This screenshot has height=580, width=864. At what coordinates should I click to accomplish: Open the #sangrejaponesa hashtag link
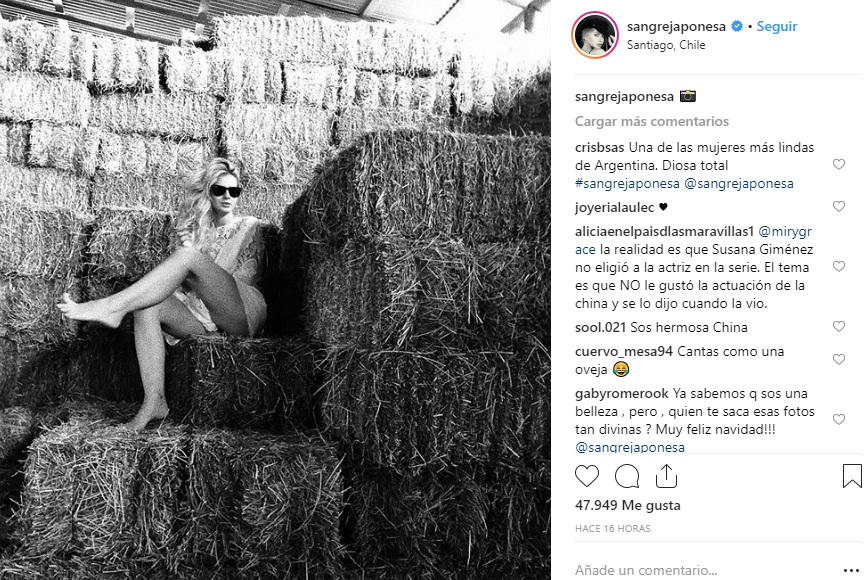(627, 183)
